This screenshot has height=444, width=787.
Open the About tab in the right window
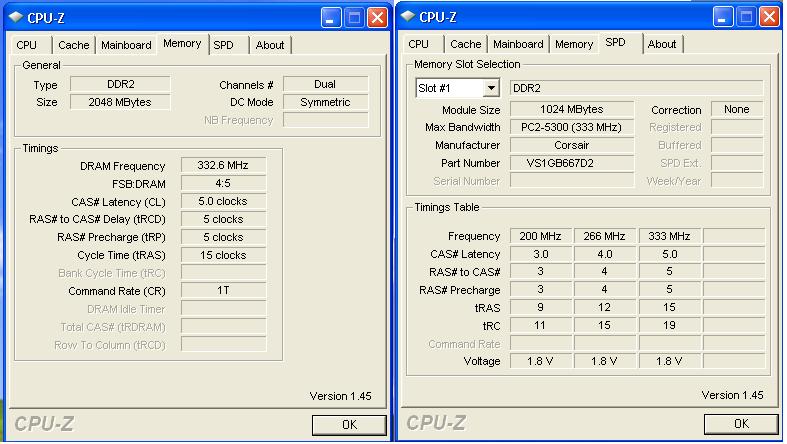pos(662,45)
